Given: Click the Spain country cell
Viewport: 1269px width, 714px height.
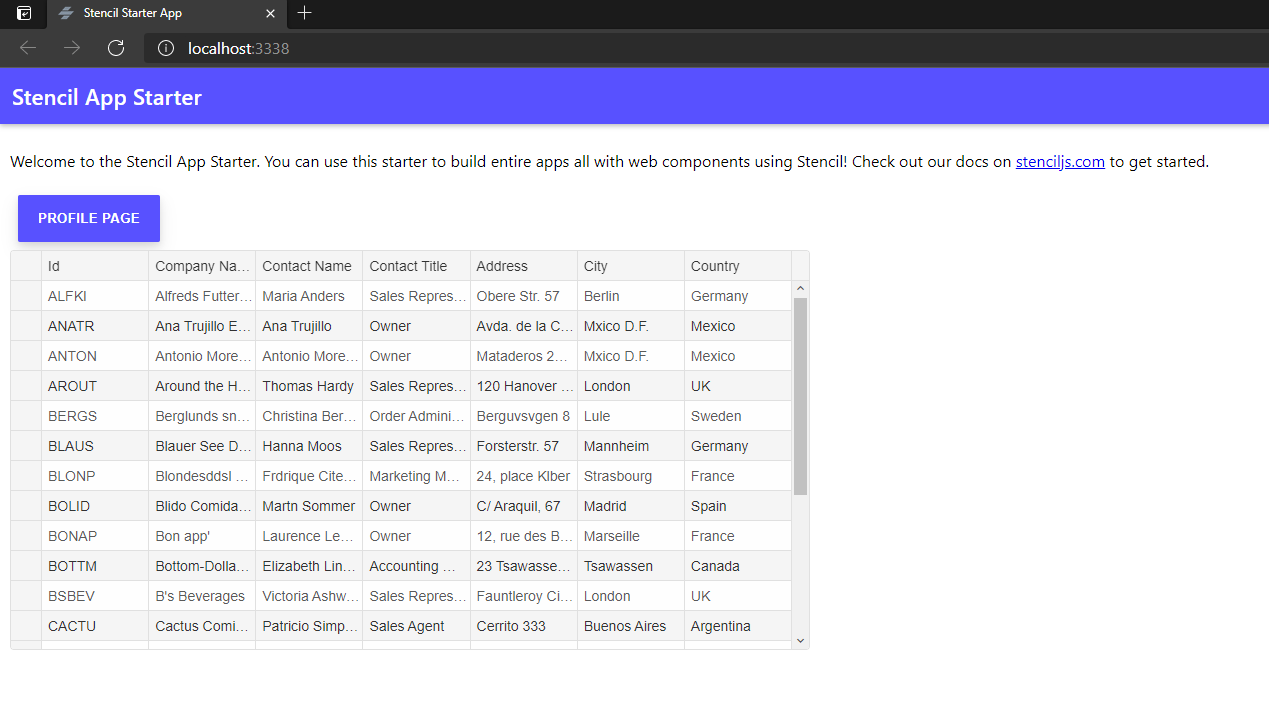Looking at the screenshot, I should (x=738, y=506).
